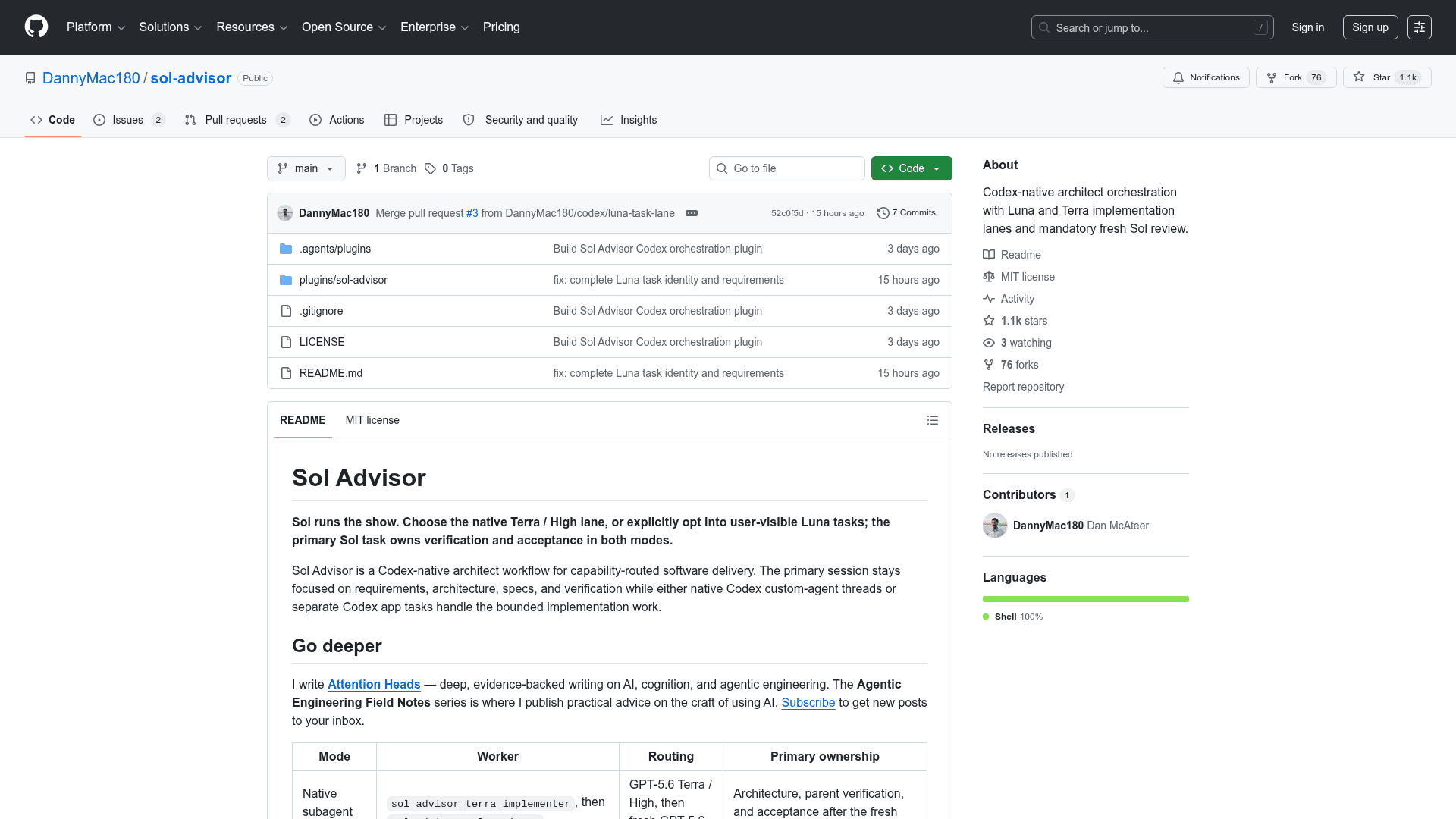Select the MIT license tab beside README
Screen dimensions: 1456x819
[x=372, y=420]
